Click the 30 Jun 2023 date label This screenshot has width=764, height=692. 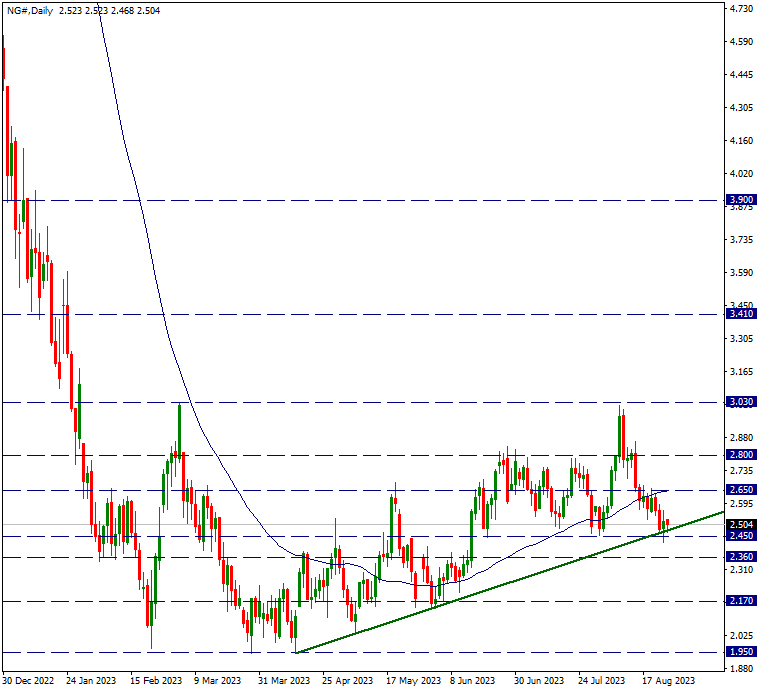(539, 681)
